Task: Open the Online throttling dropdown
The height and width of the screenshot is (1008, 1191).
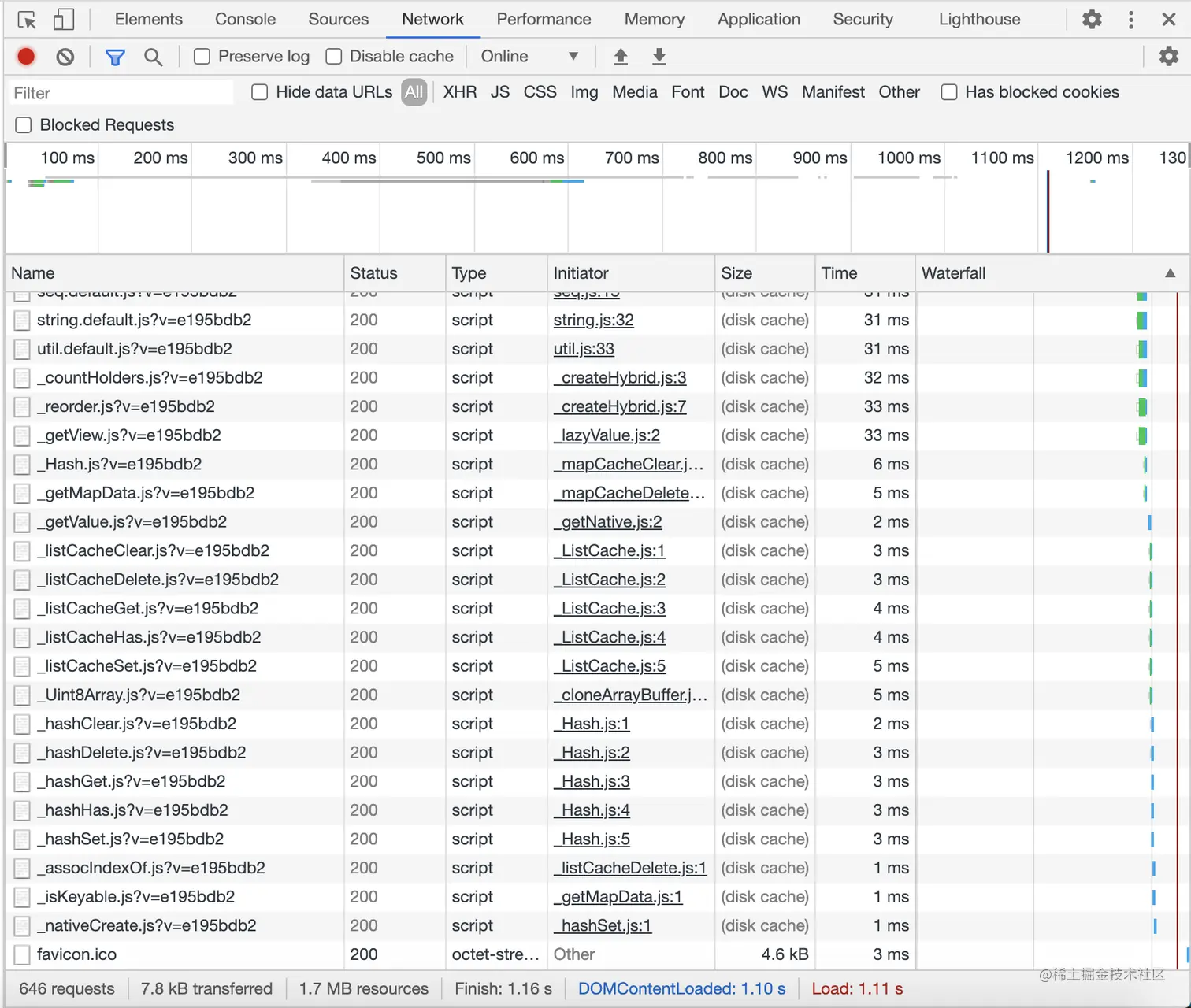Action: [x=529, y=56]
